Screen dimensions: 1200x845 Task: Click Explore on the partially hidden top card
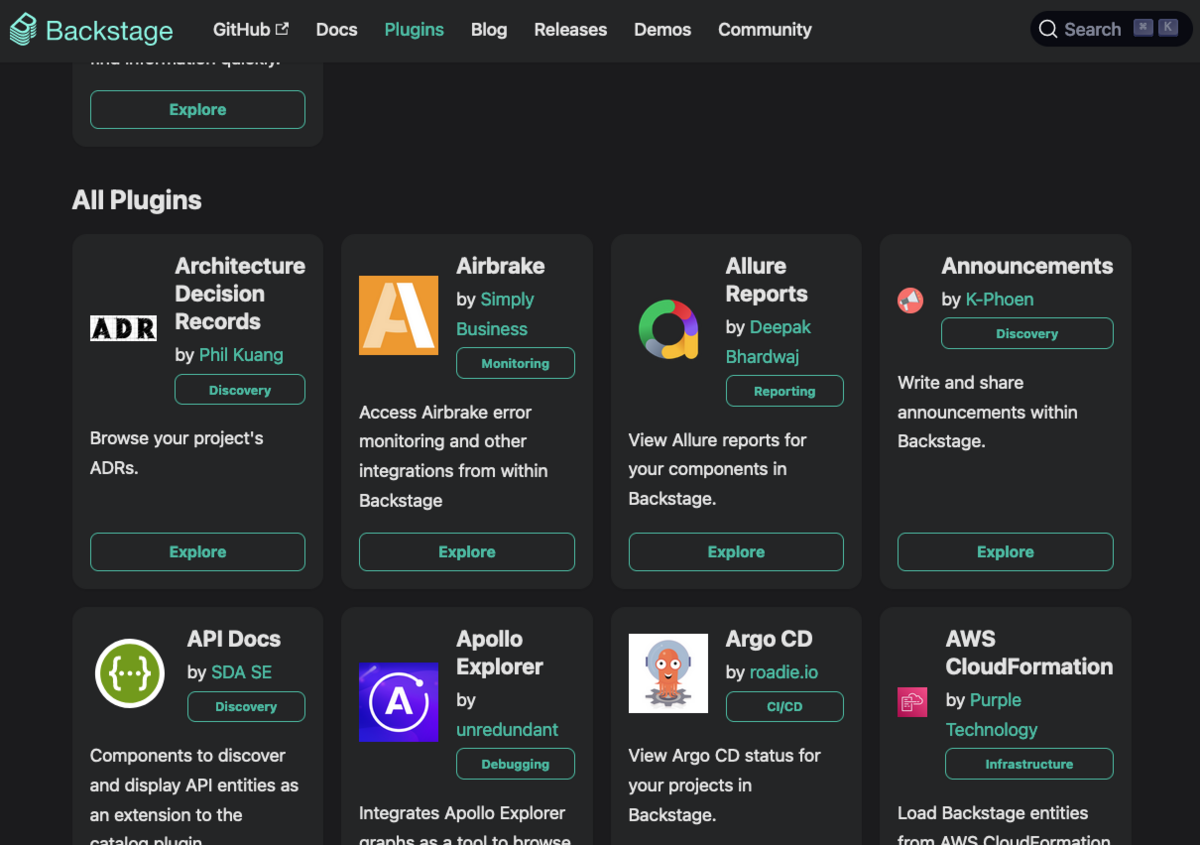pos(197,110)
